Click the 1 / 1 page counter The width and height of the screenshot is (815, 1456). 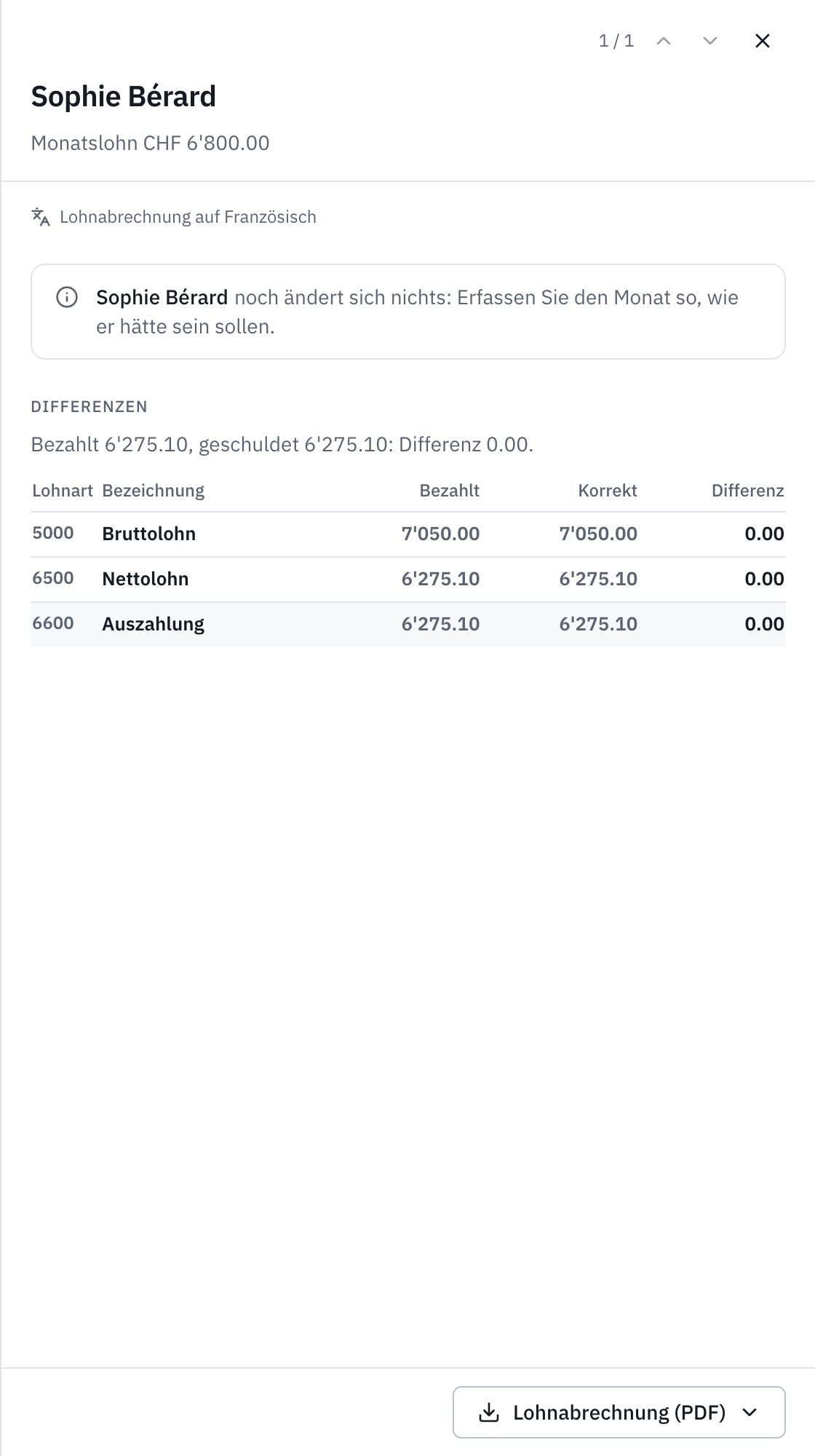click(616, 41)
